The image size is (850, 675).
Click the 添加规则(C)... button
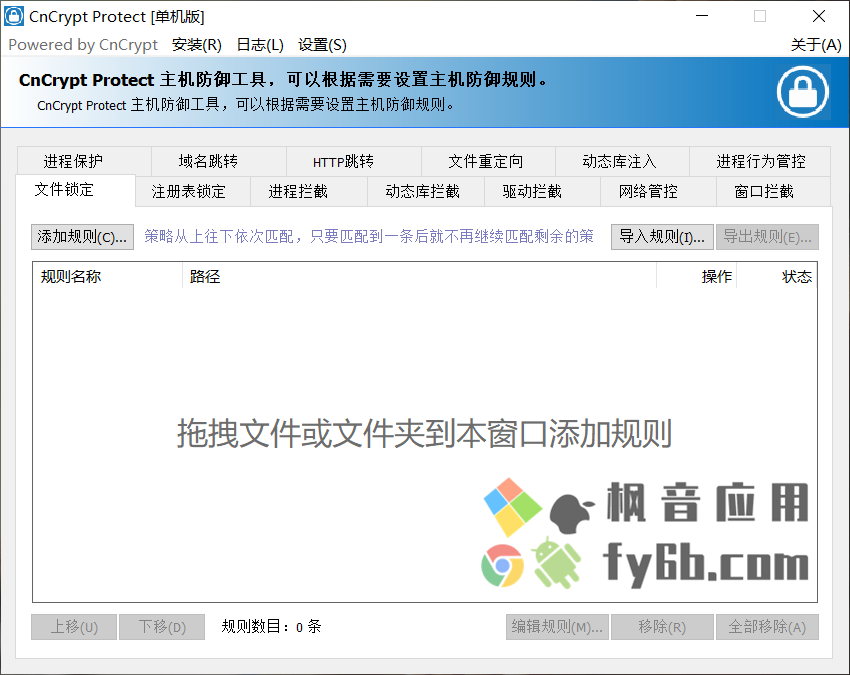point(82,237)
